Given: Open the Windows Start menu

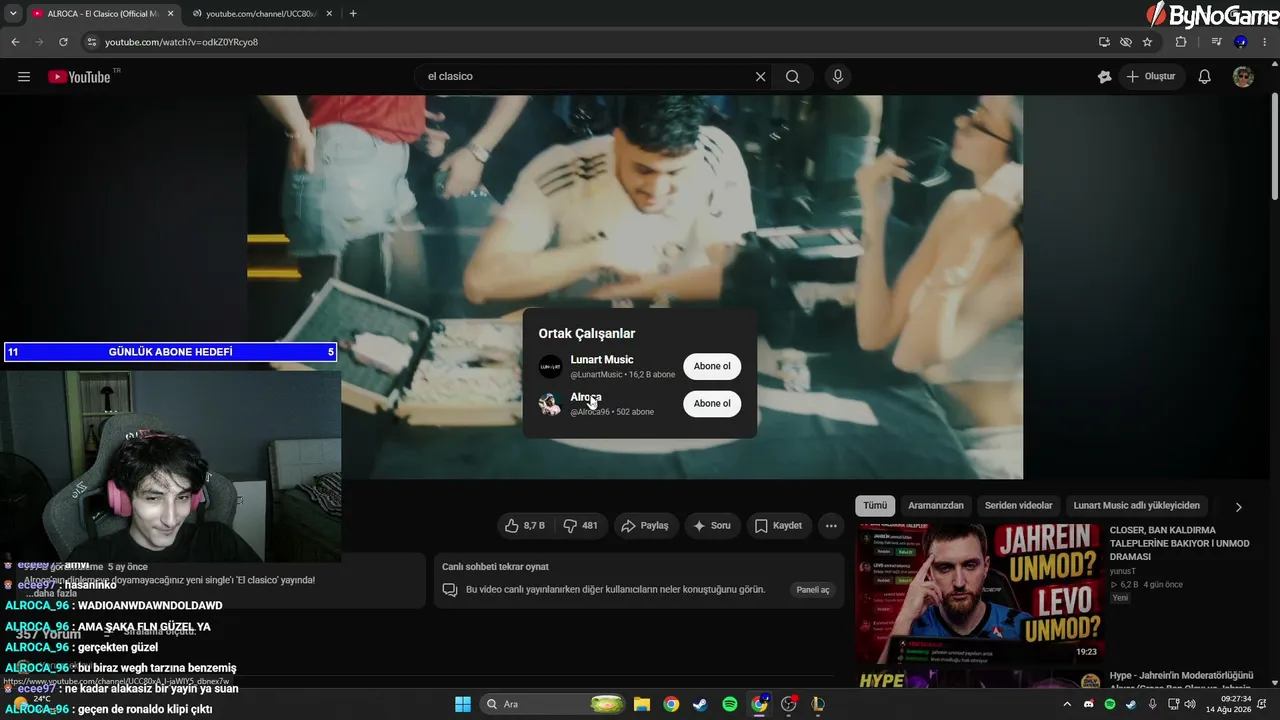Looking at the screenshot, I should (463, 704).
